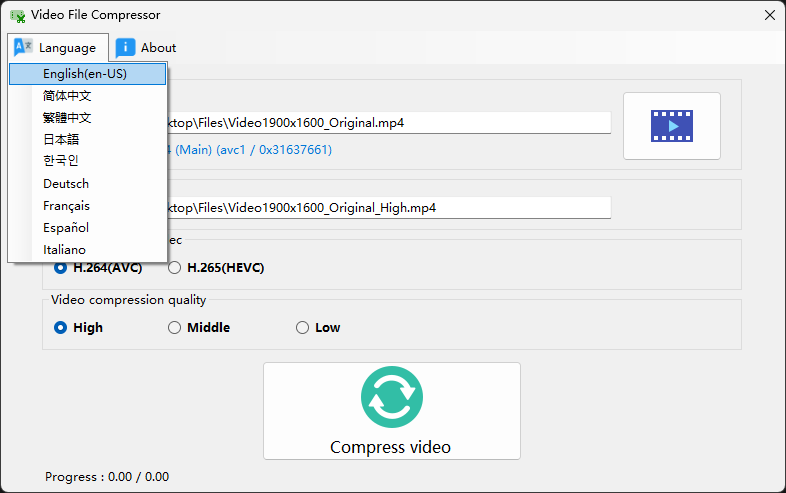786x493 pixels.
Task: Click the Video compression quality group label
Action: point(128,300)
